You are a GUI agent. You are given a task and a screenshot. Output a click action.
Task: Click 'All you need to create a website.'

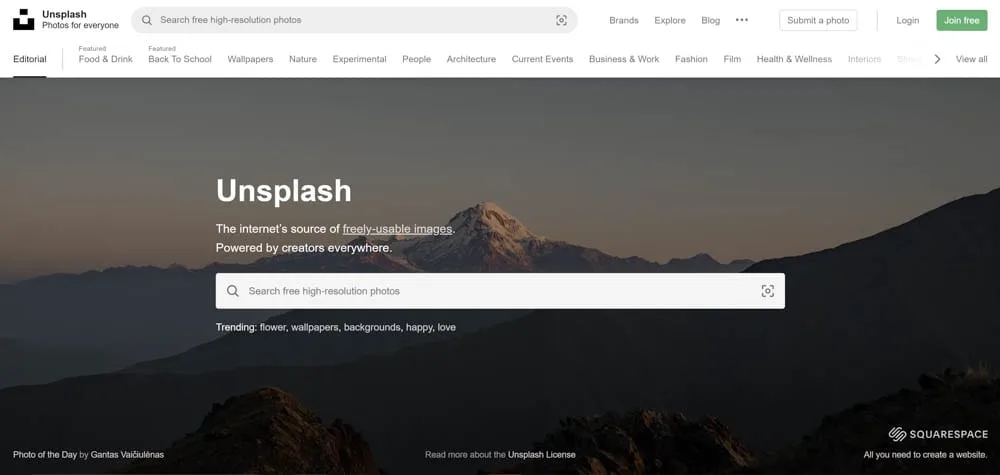click(x=925, y=455)
